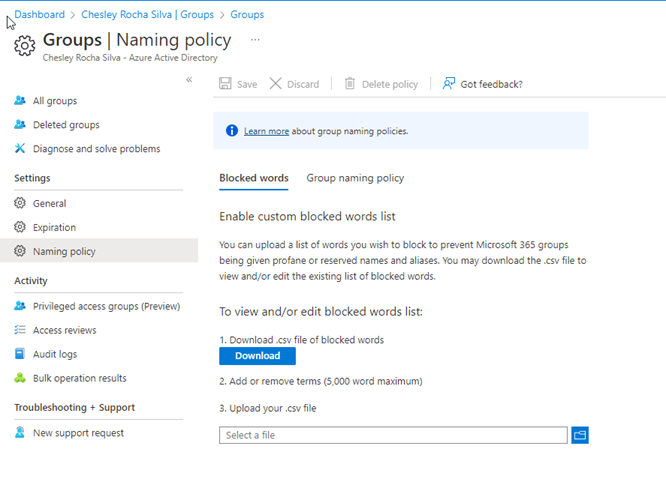Collapse the sidebar with double chevron

[189, 80]
